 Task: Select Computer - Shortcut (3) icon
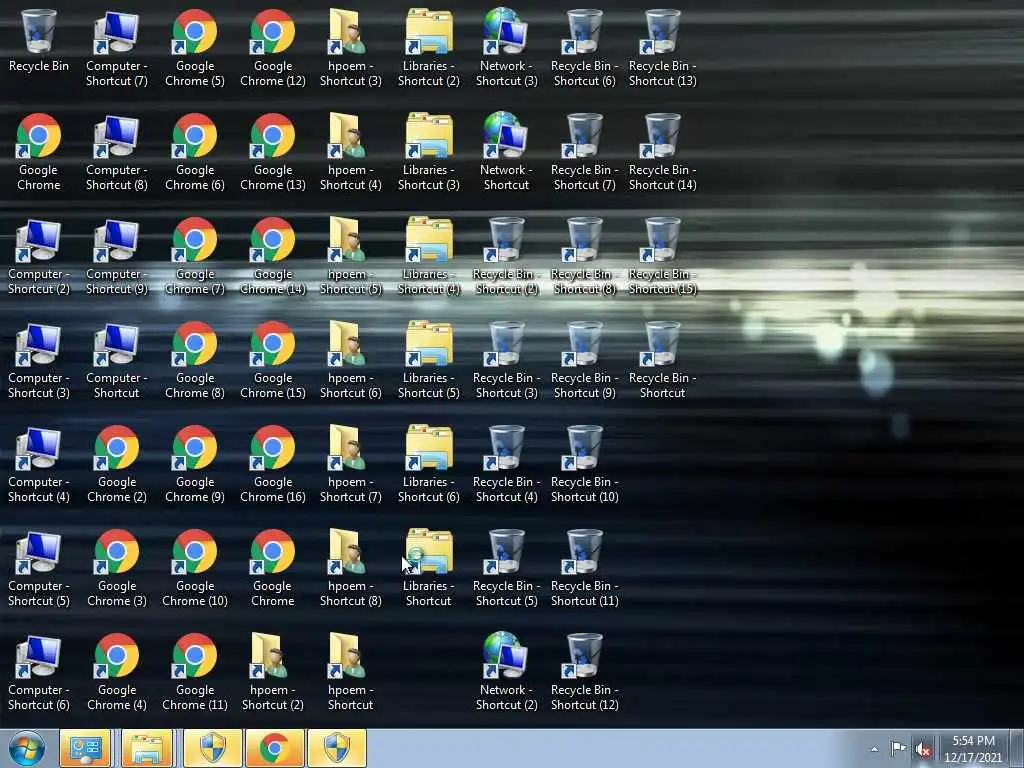coord(39,360)
